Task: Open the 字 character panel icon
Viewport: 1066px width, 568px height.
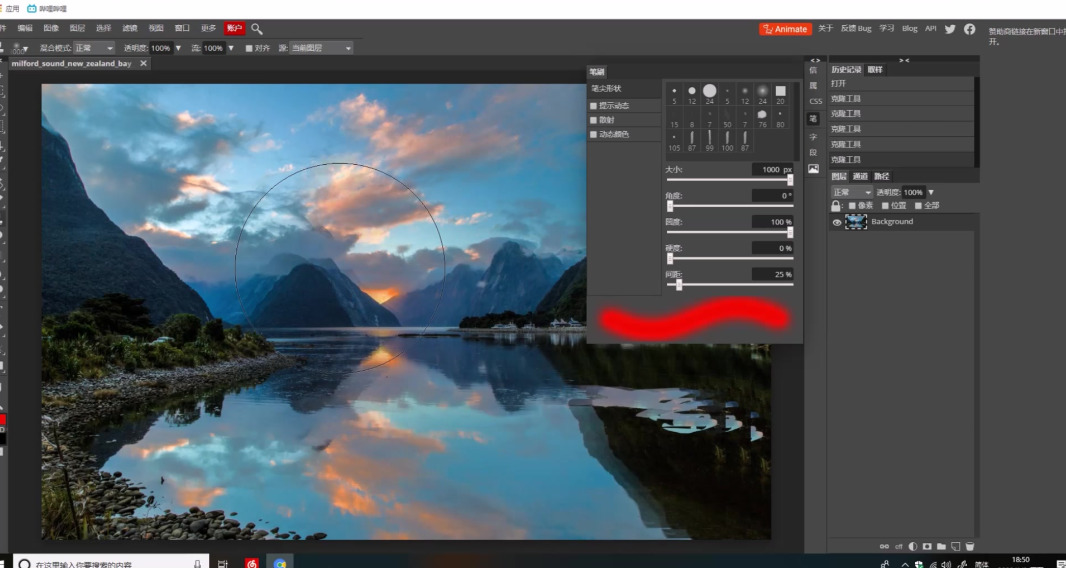Action: coord(813,137)
